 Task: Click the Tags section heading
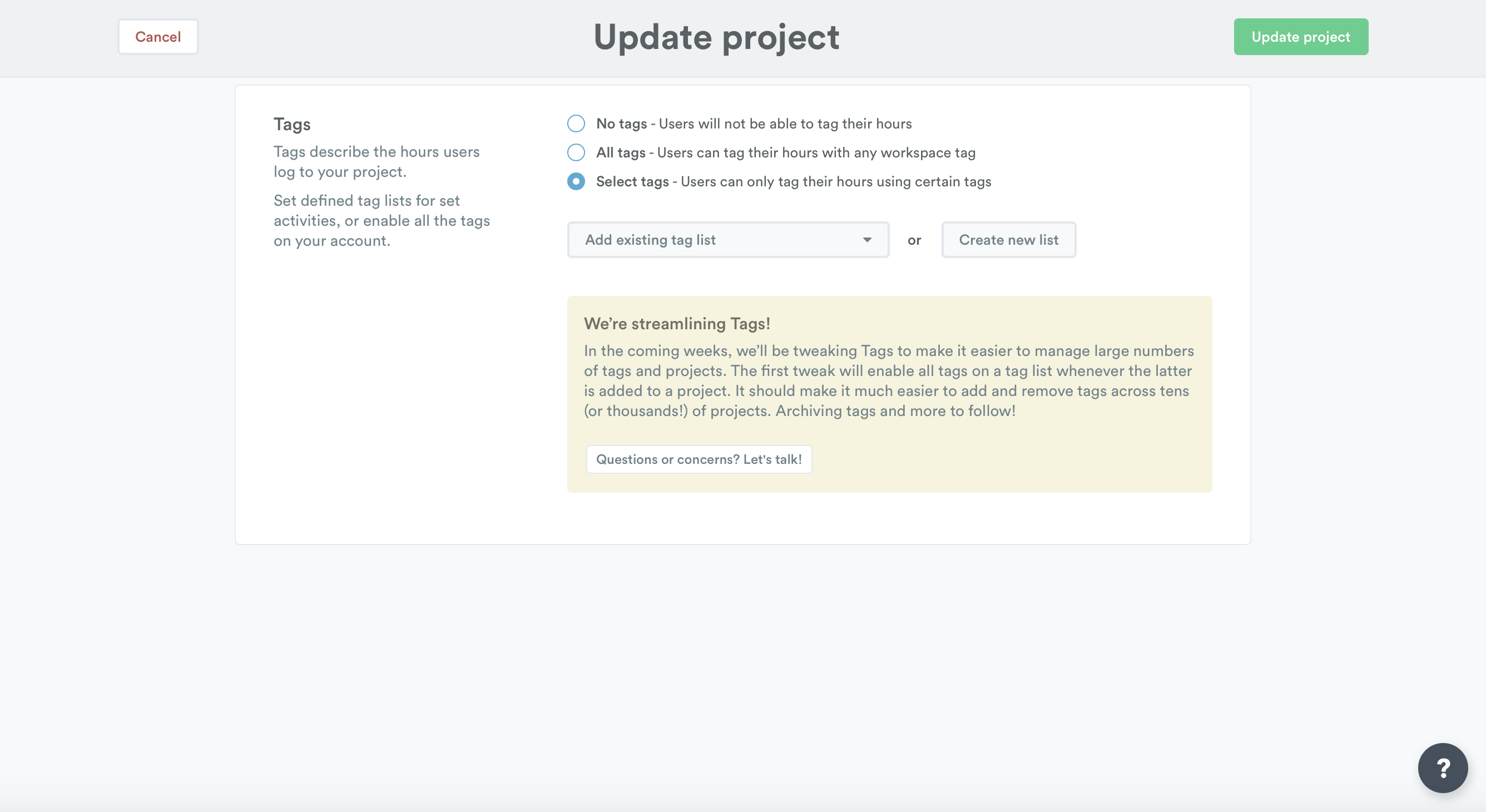(292, 124)
